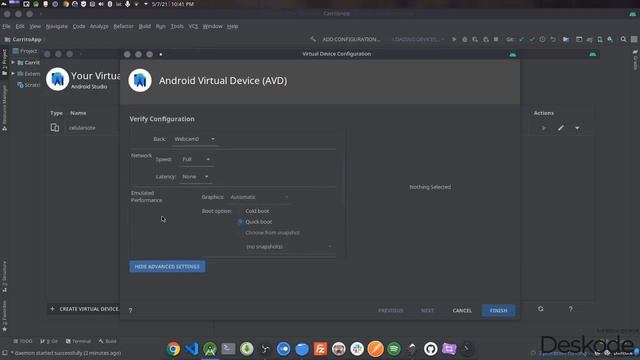This screenshot has height=360, width=640.
Task: Select the Quick boot radio option
Action: pos(255,222)
